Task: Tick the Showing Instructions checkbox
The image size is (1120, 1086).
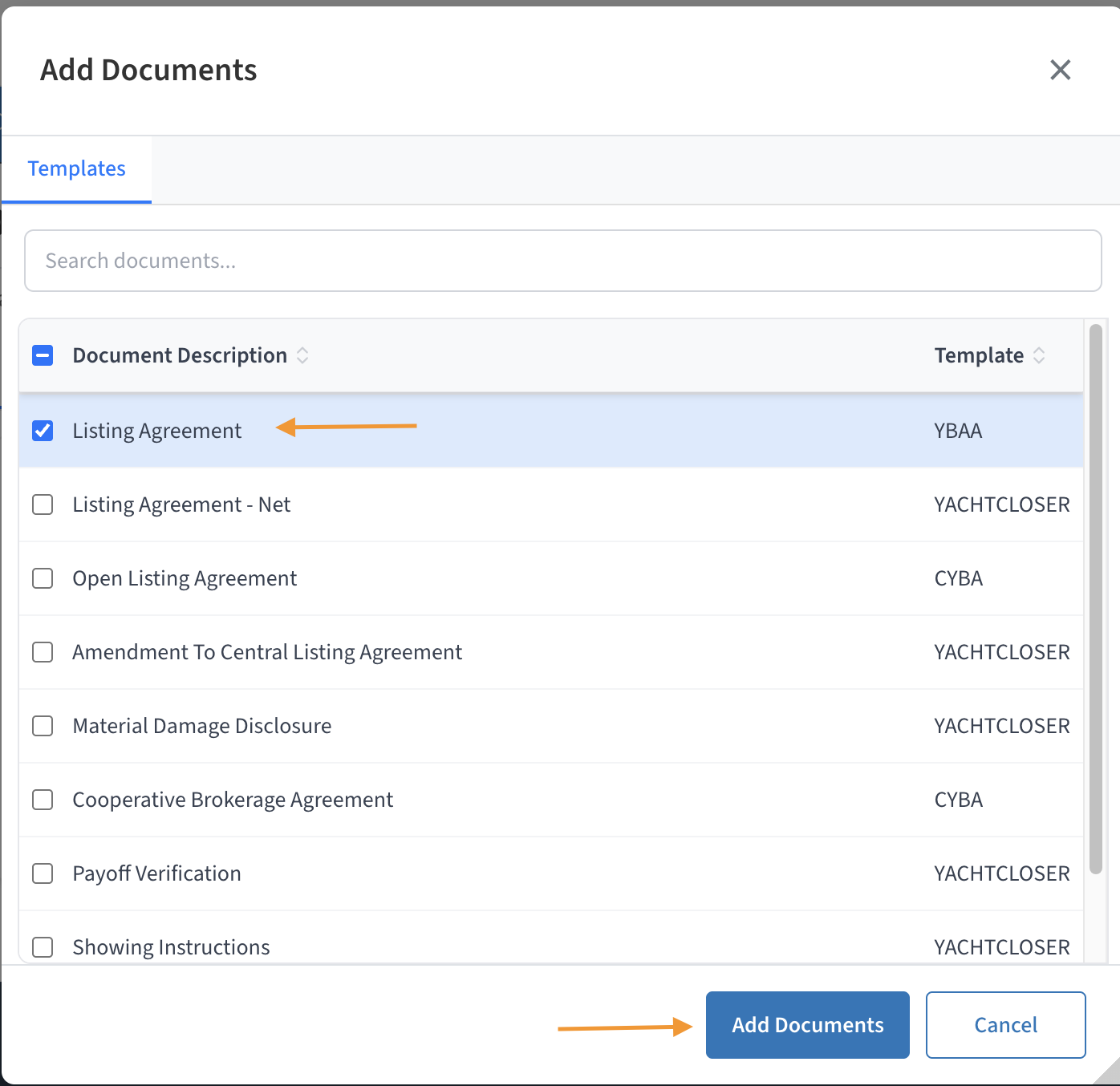Action: (43, 947)
